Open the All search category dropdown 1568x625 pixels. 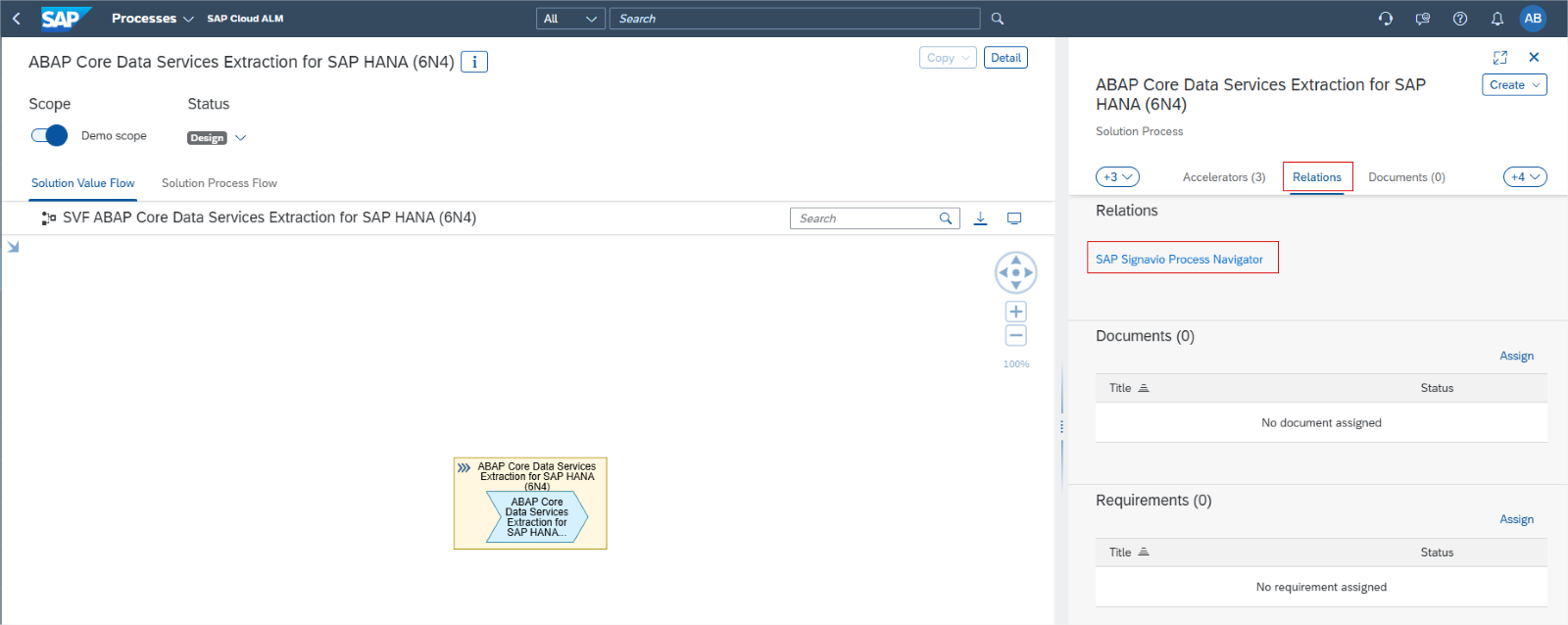tap(570, 19)
